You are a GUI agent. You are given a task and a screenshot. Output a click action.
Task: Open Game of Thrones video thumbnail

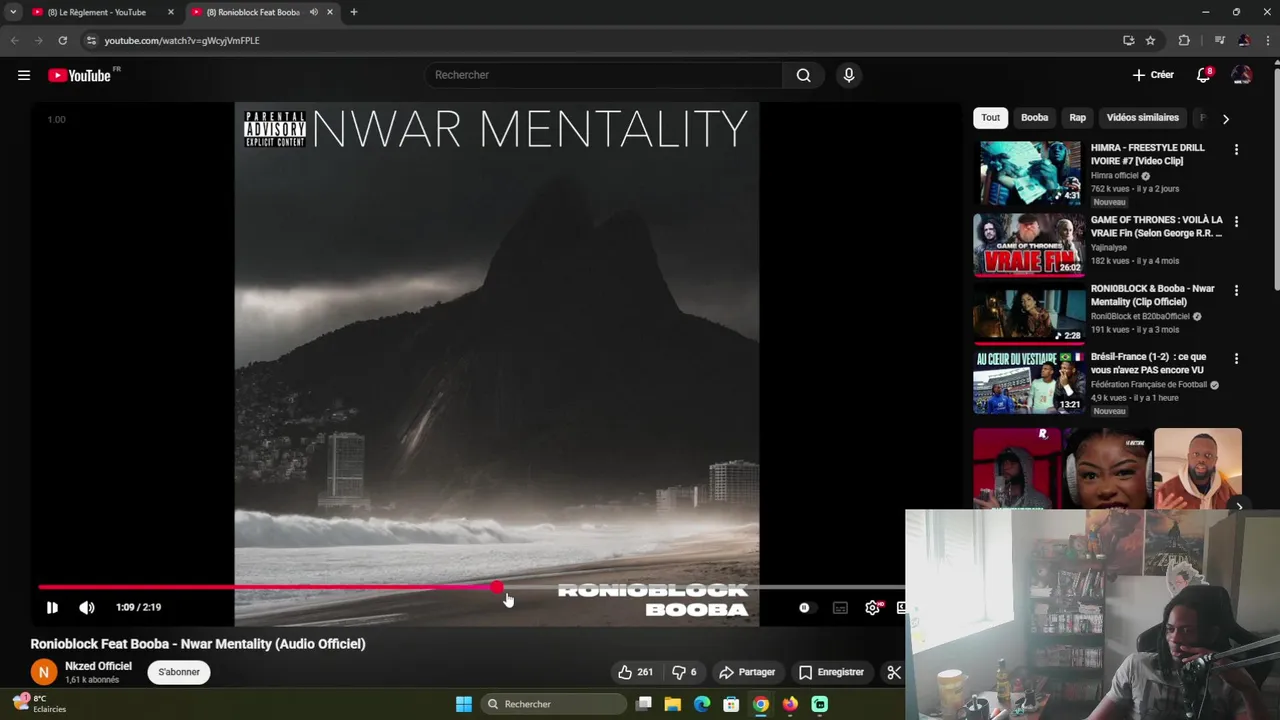tap(1029, 245)
